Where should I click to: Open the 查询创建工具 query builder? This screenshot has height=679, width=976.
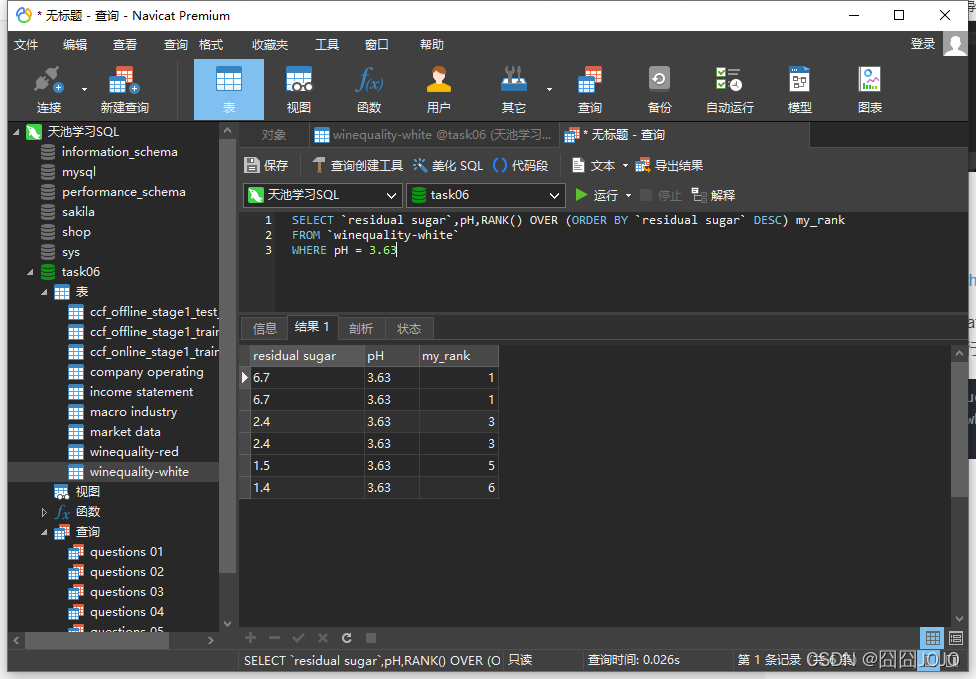pos(358,166)
